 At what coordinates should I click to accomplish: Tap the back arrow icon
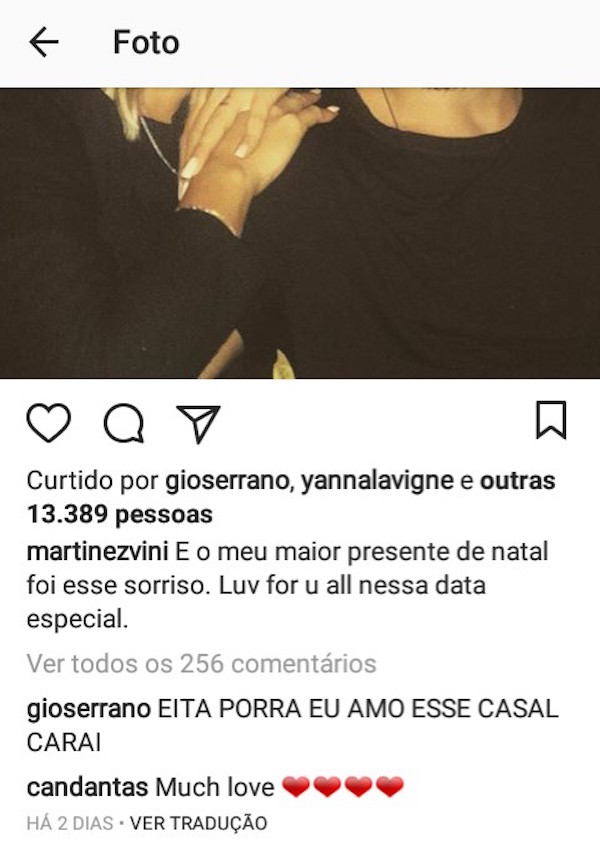[44, 43]
